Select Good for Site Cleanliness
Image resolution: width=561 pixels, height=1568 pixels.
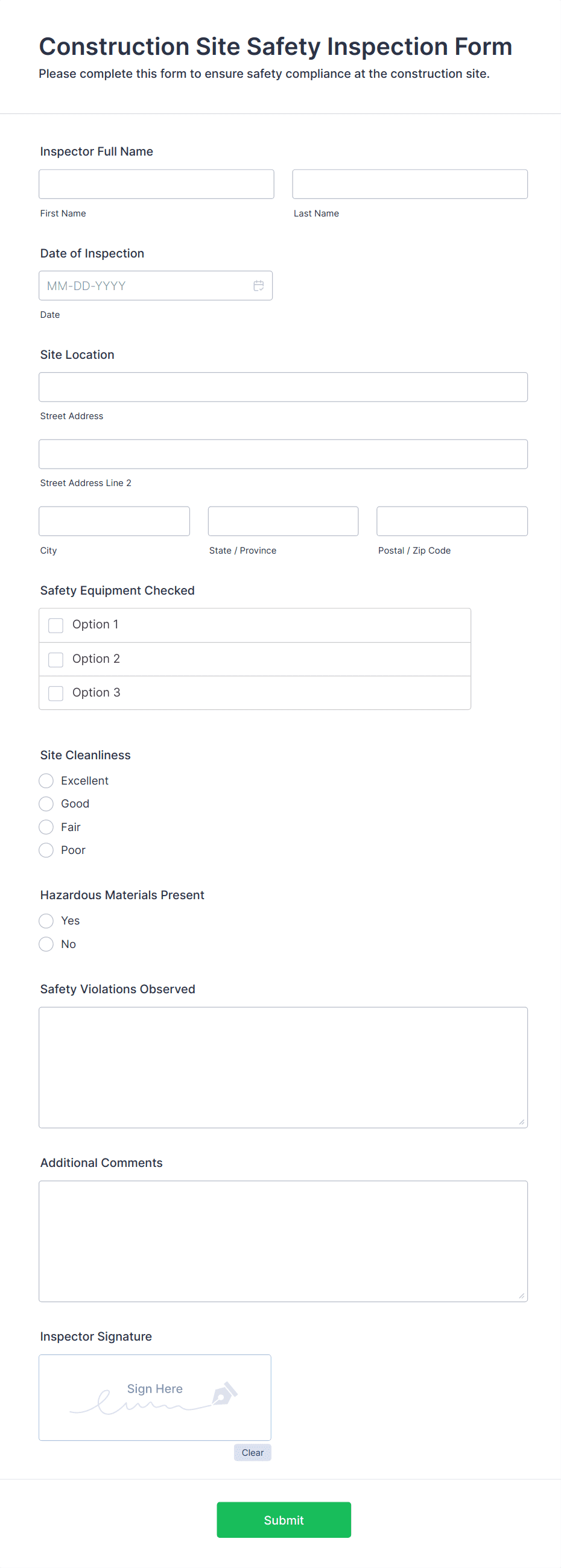tap(46, 803)
